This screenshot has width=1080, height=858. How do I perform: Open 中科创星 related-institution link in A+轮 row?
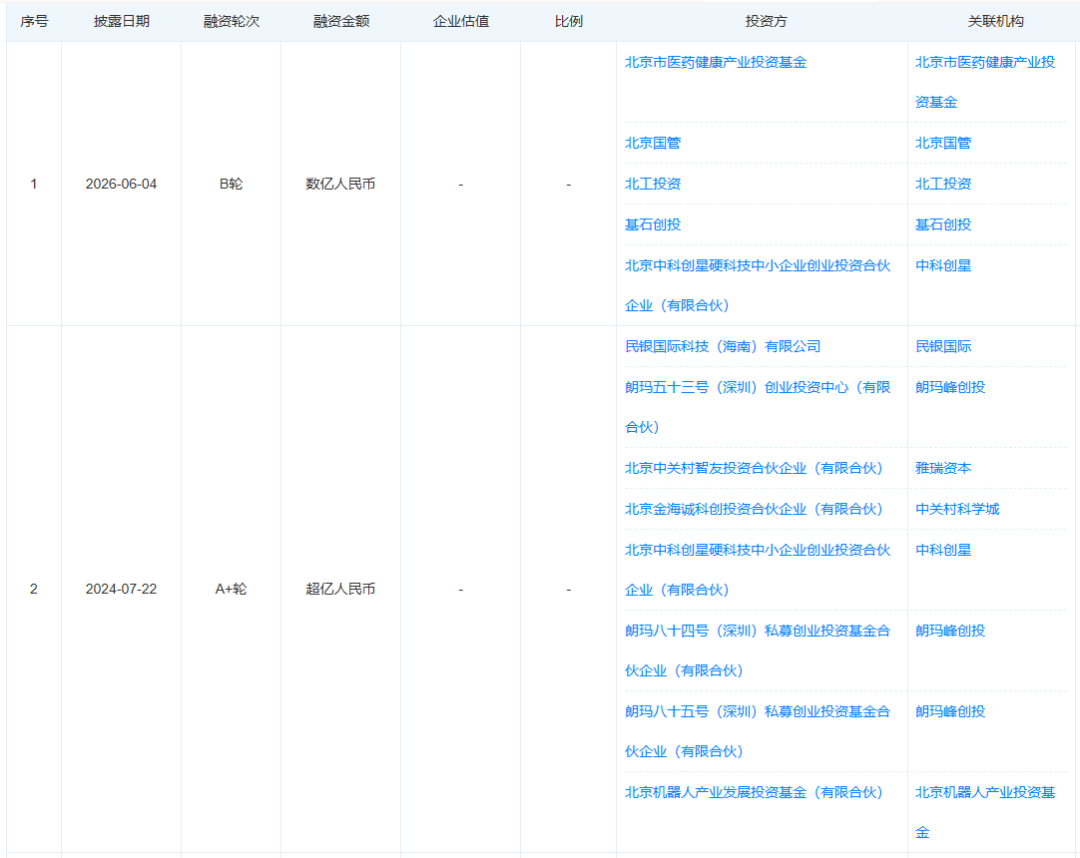[943, 550]
